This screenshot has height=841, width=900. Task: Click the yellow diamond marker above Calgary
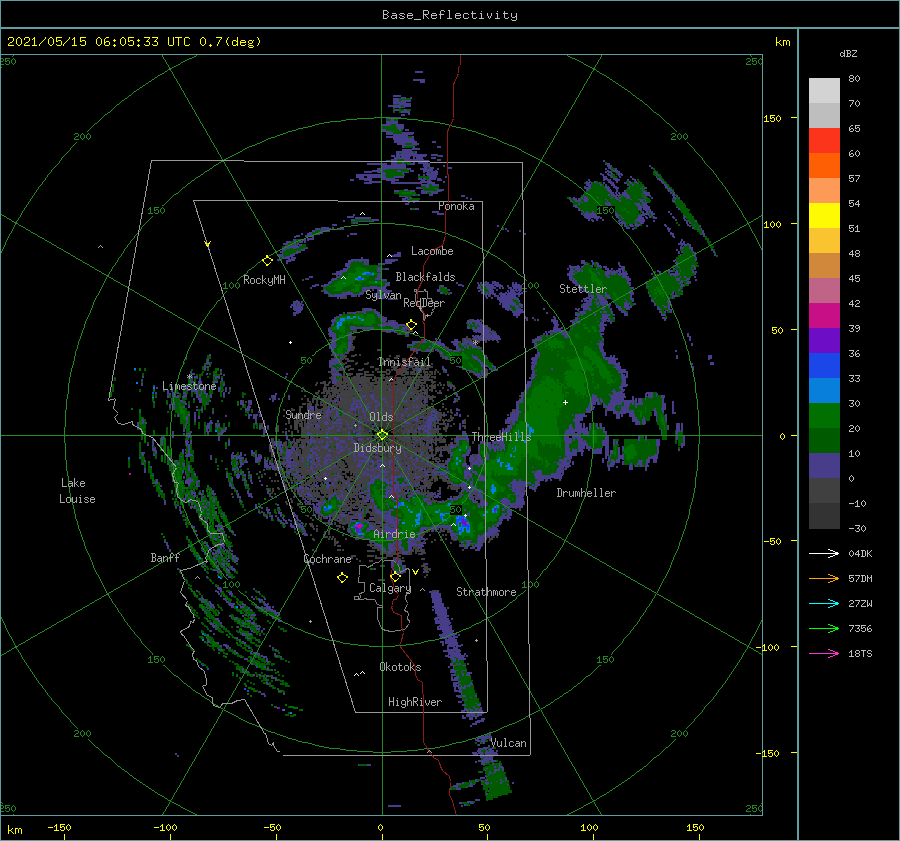[395, 576]
